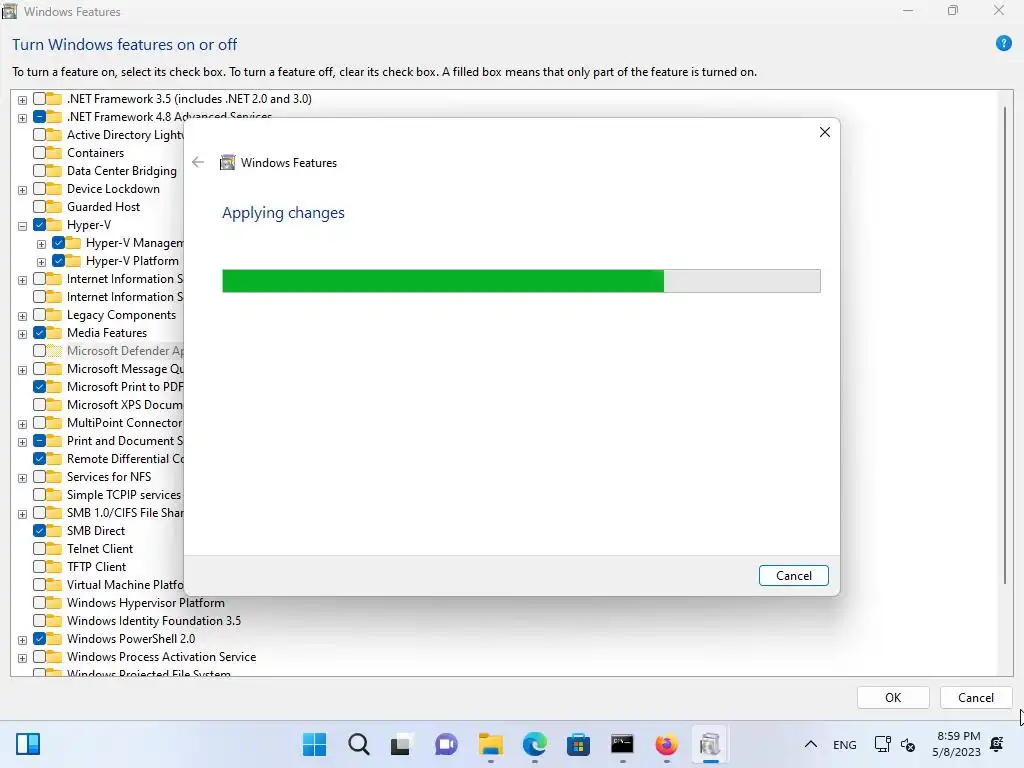Click OK in the Windows Features window
This screenshot has height=768, width=1024.
(893, 697)
